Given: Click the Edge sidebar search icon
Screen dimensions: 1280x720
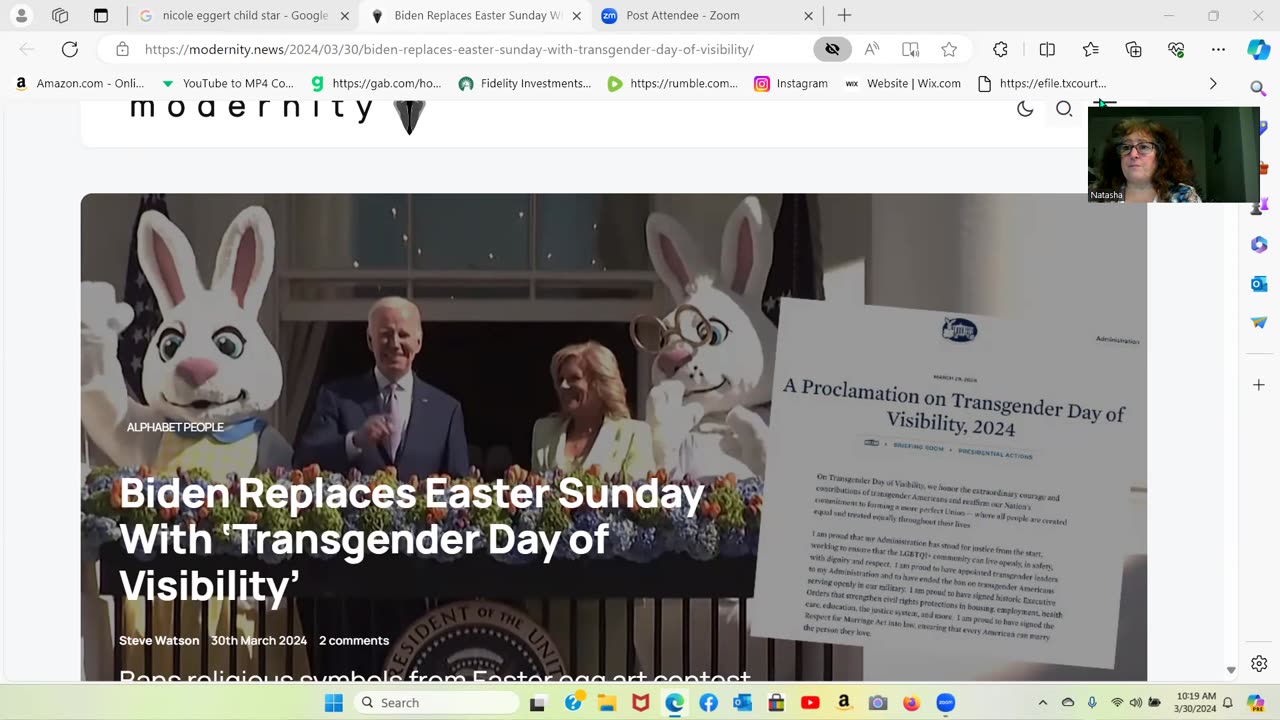Looking at the screenshot, I should coord(1259,89).
